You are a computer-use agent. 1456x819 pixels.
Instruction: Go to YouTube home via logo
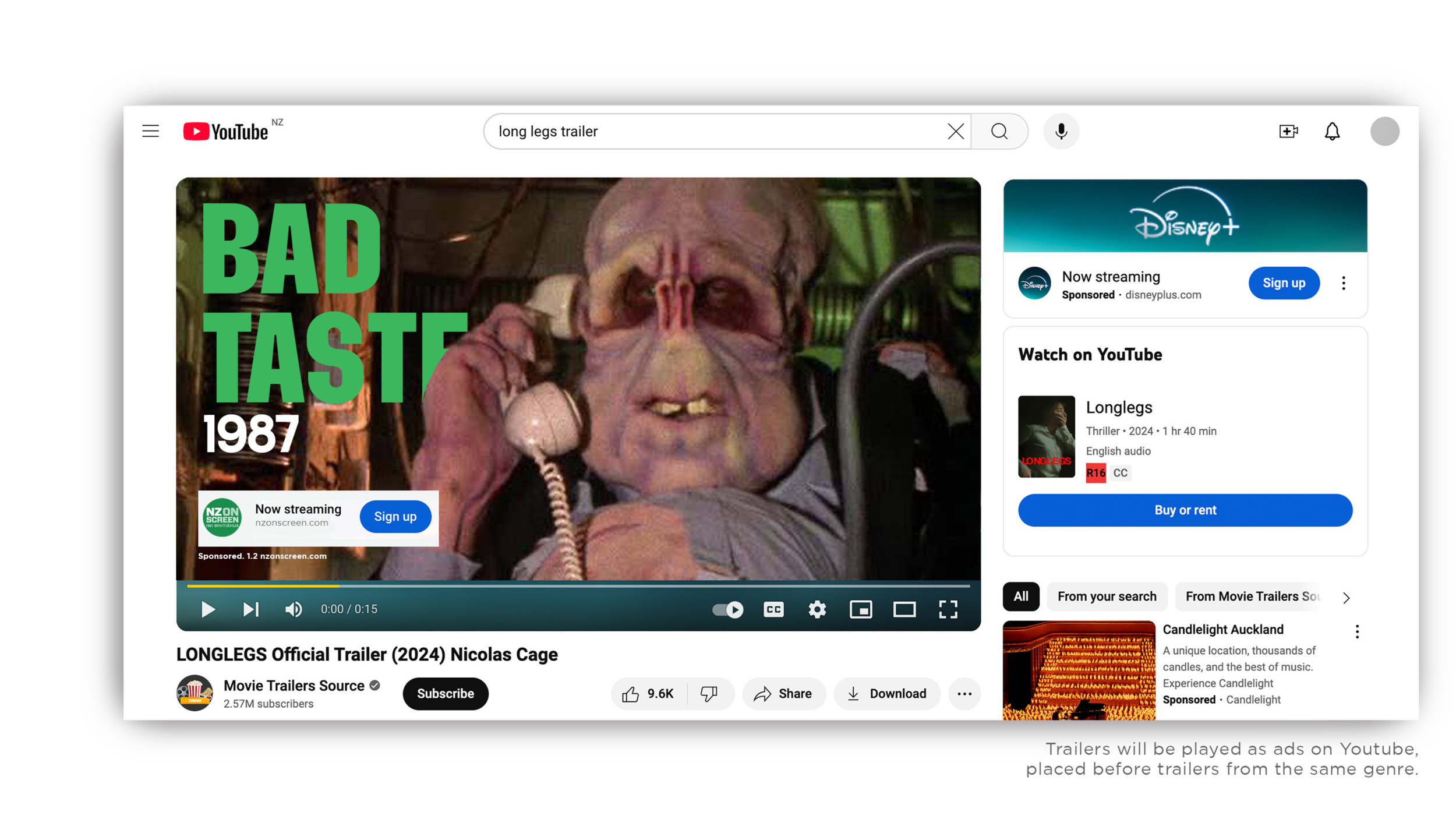[x=226, y=131]
